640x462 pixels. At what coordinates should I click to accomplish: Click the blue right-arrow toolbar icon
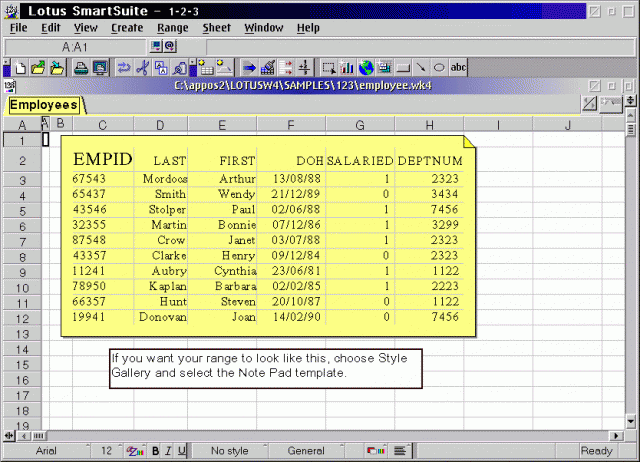[x=249, y=68]
